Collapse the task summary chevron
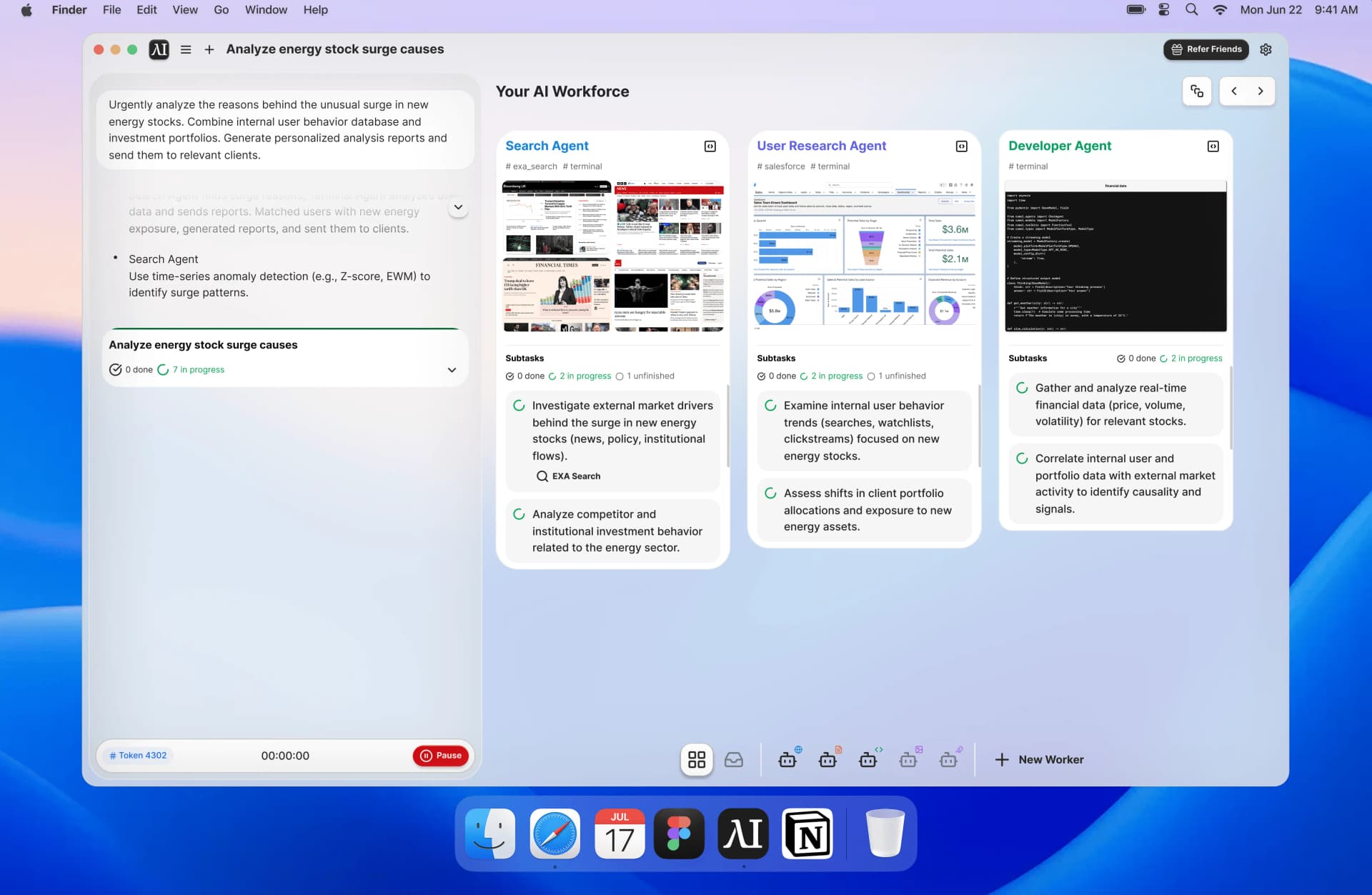Screen dimensions: 1372x895 click(458, 208)
